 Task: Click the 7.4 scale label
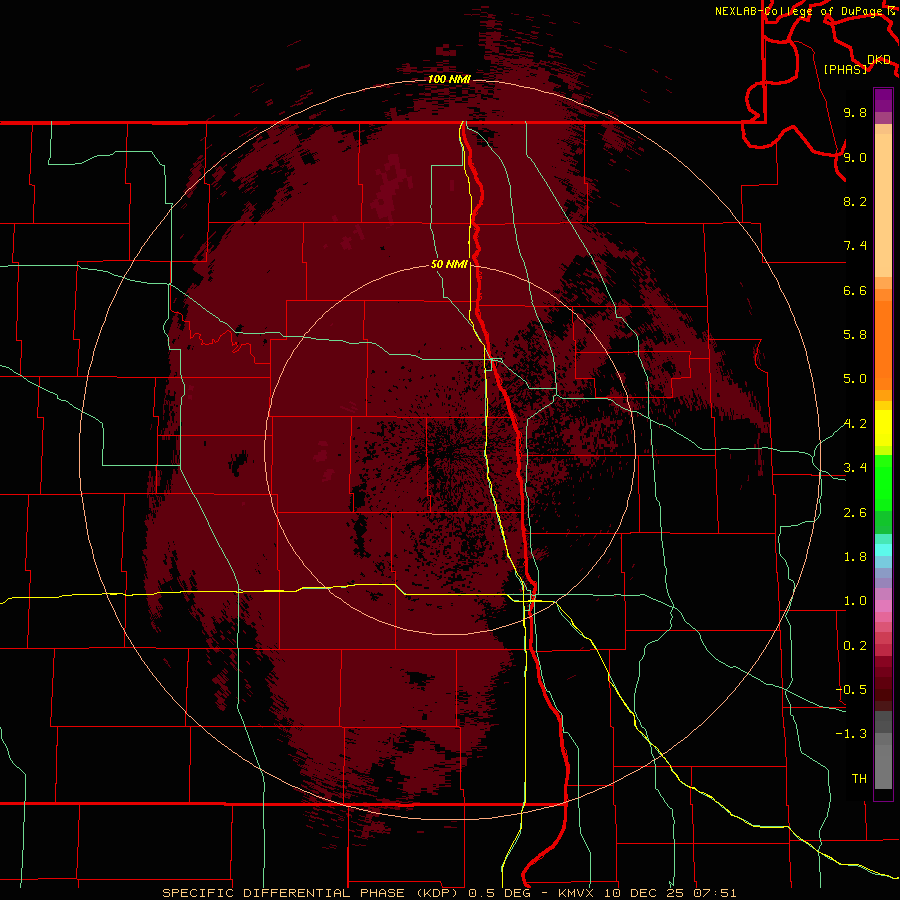coord(855,246)
